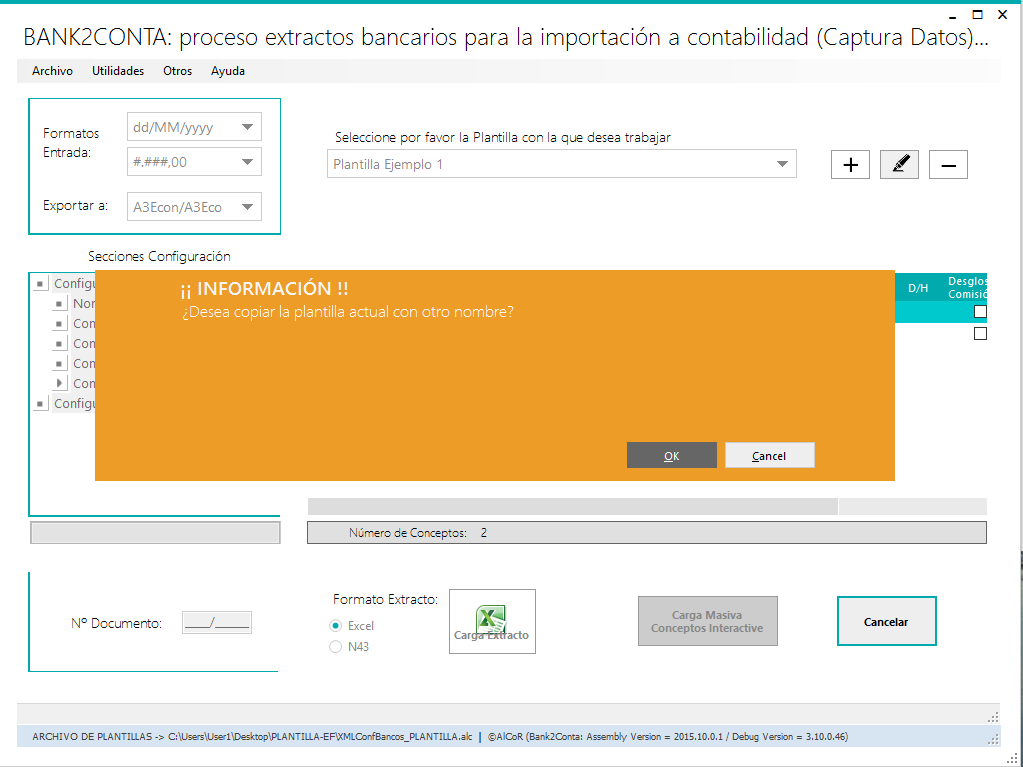This screenshot has width=1023, height=767.
Task: Open the Utilidades menu
Action: (118, 71)
